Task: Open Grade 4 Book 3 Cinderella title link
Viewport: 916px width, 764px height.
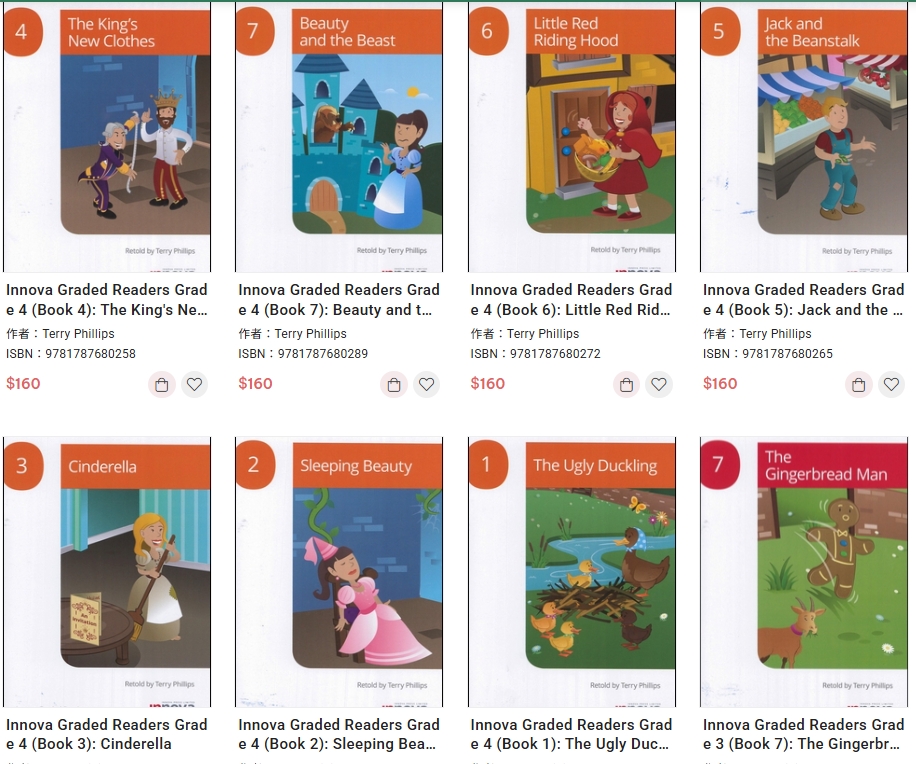Action: click(x=107, y=734)
